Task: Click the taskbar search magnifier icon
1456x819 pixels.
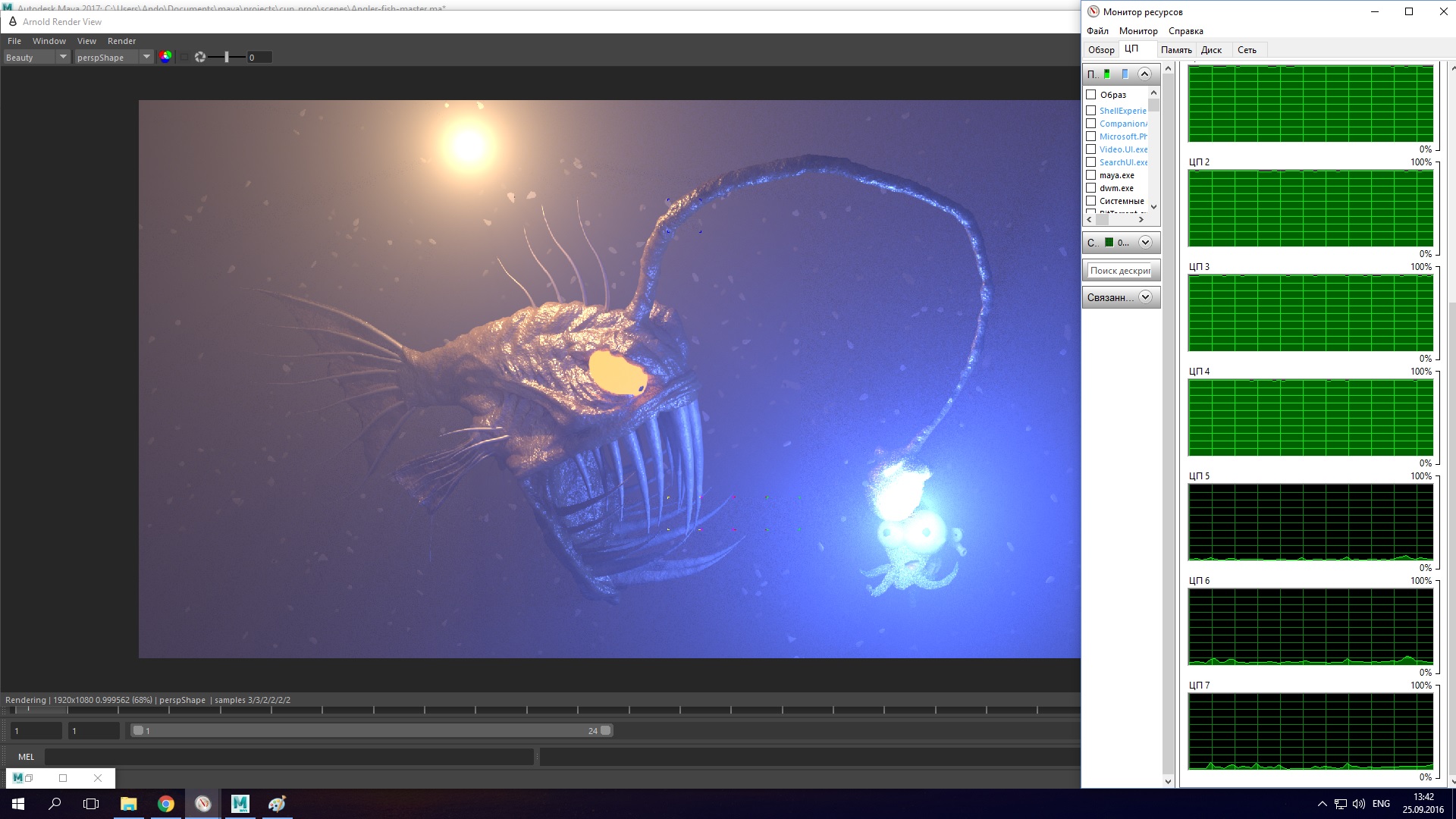Action: (55, 804)
